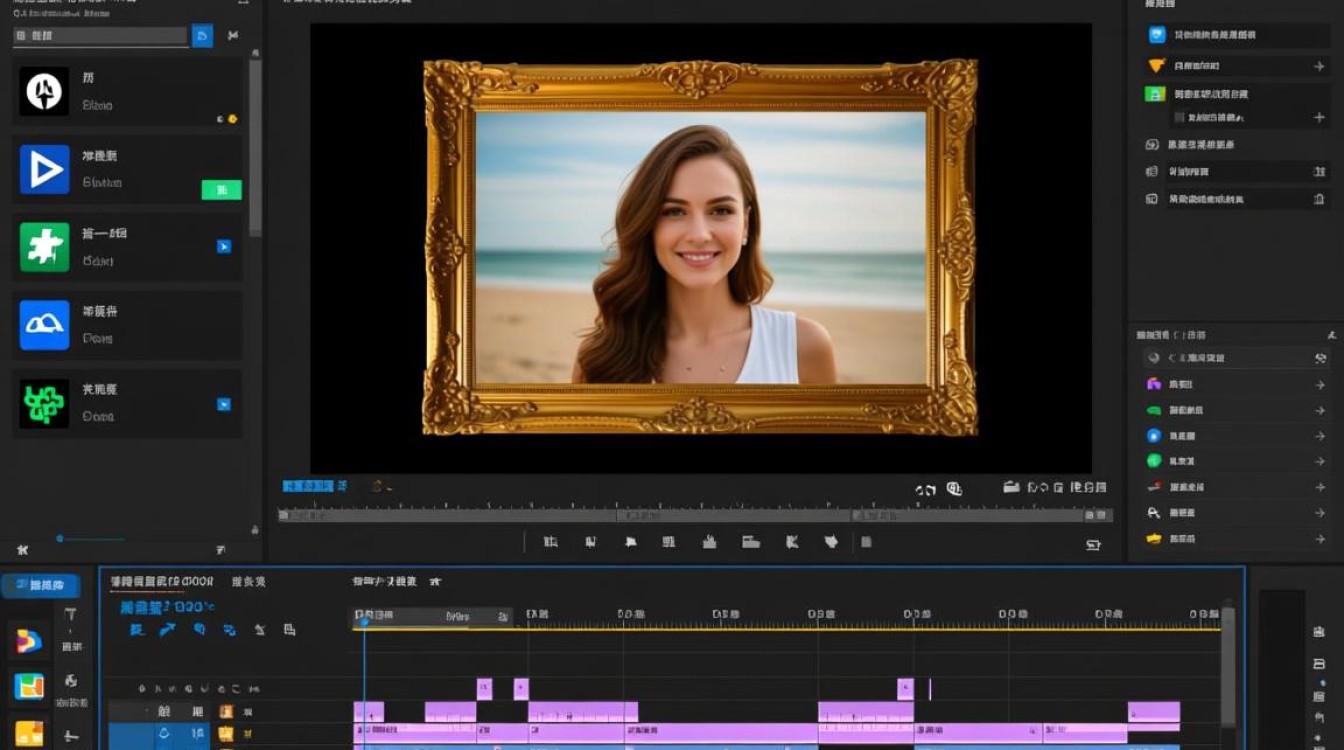
Task: Expand the row with the orange shield icon
Action: coord(1319,66)
